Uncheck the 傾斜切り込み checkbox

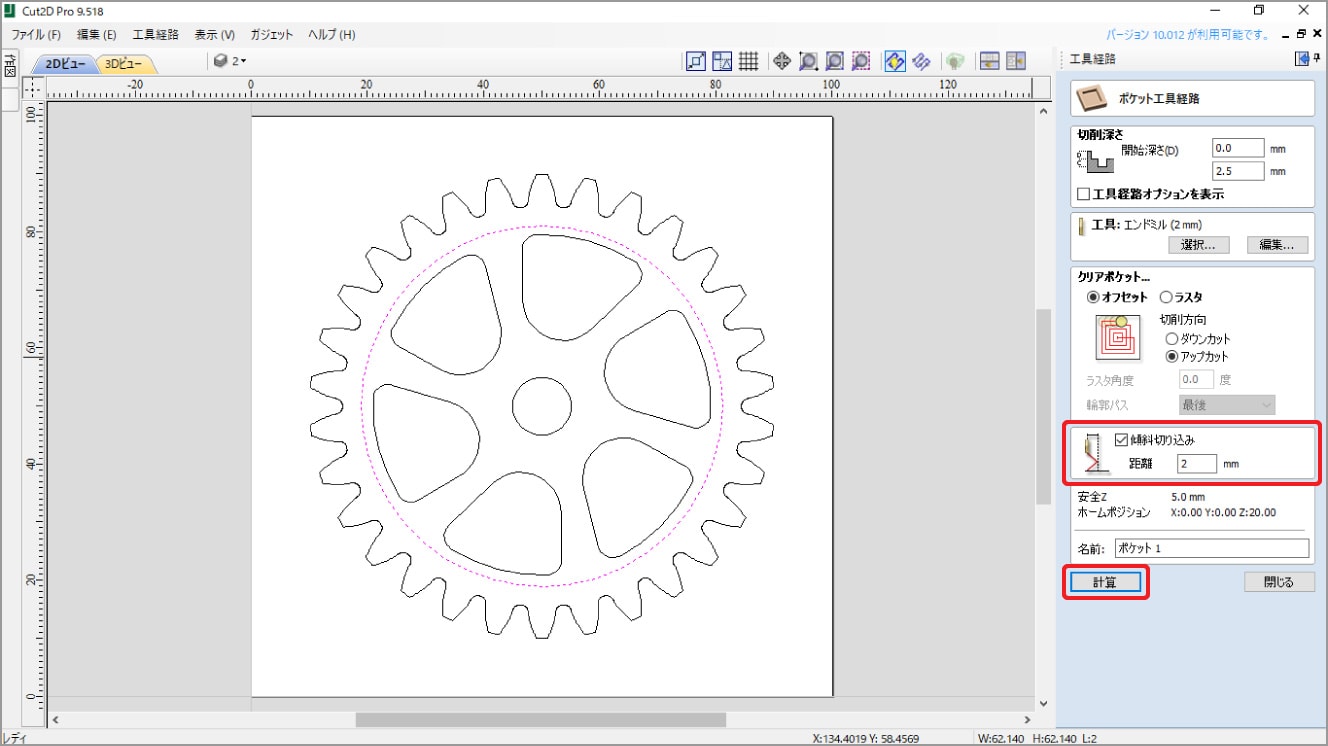coord(1121,439)
